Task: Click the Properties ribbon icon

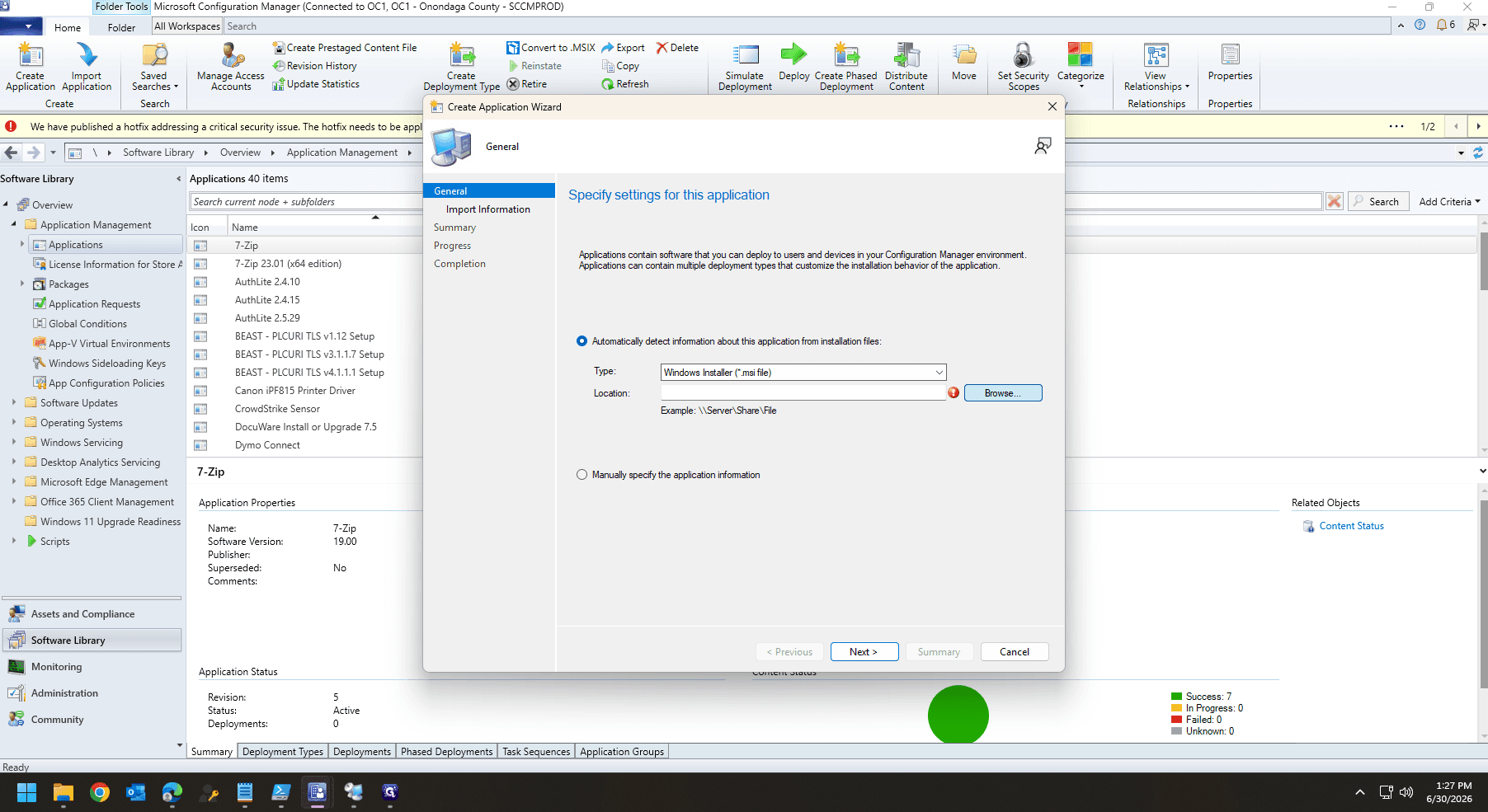Action: 1230,56
